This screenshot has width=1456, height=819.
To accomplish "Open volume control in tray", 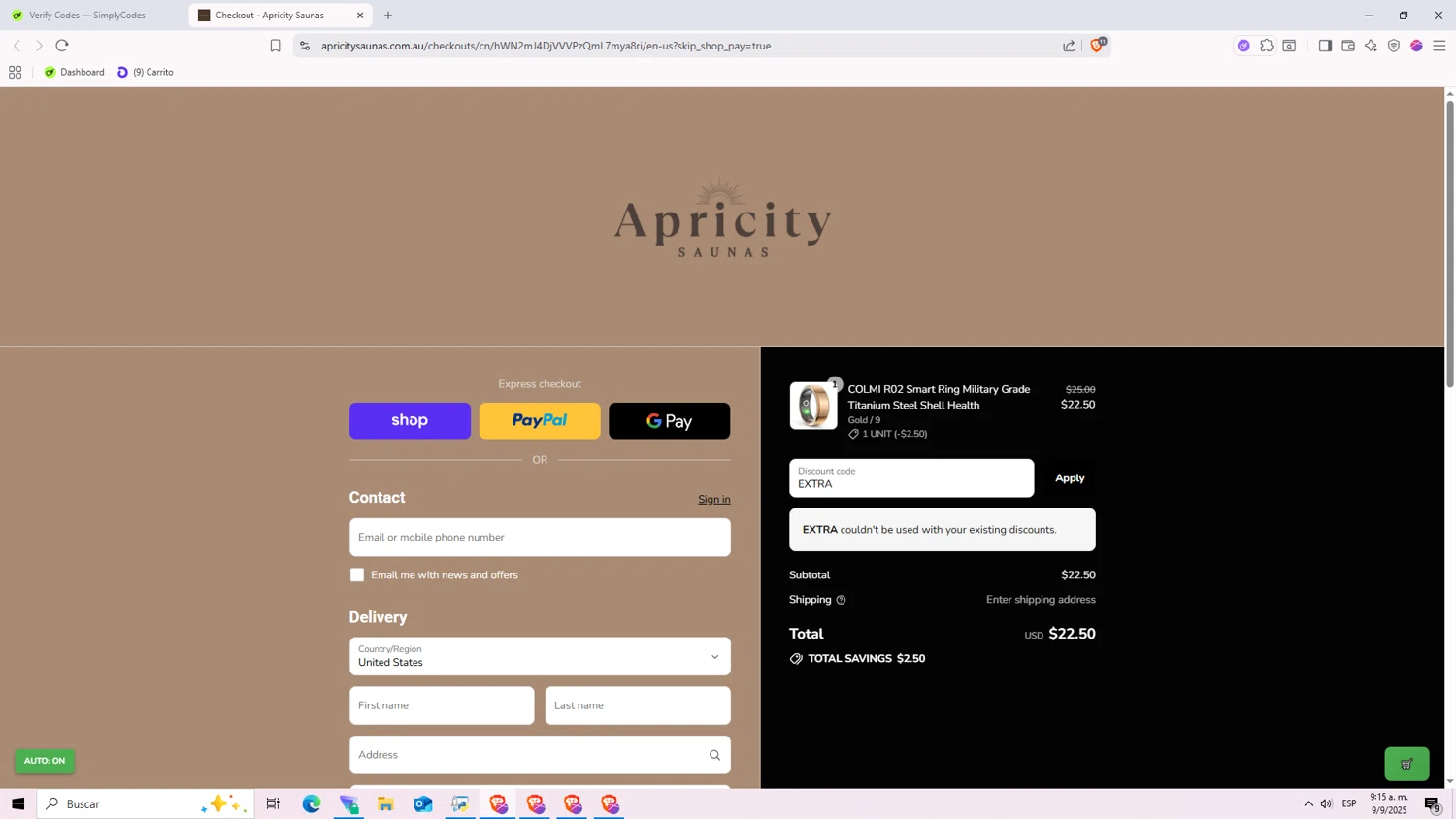I will click(1326, 803).
